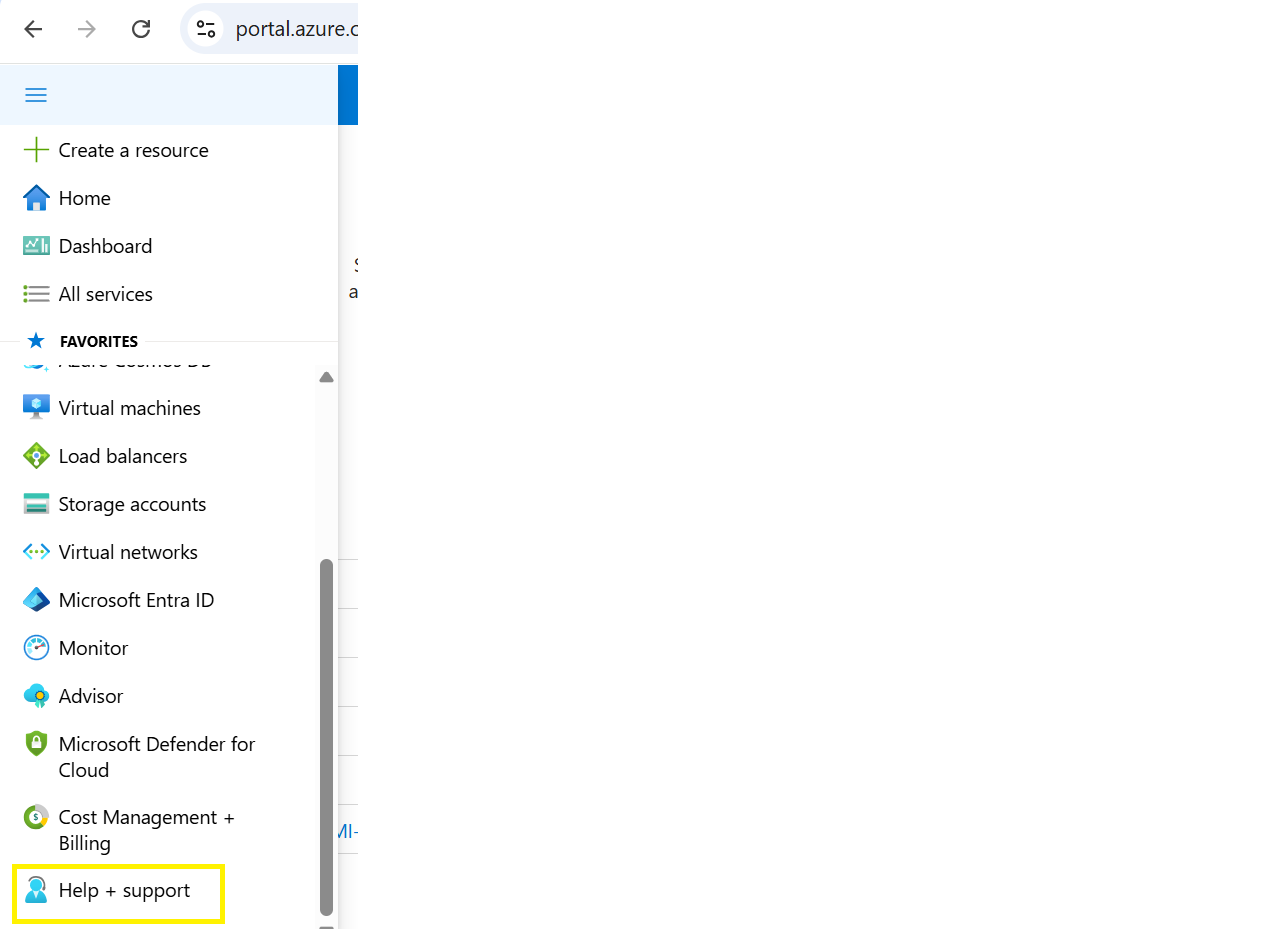Click the Storage accounts icon

[x=36, y=504]
